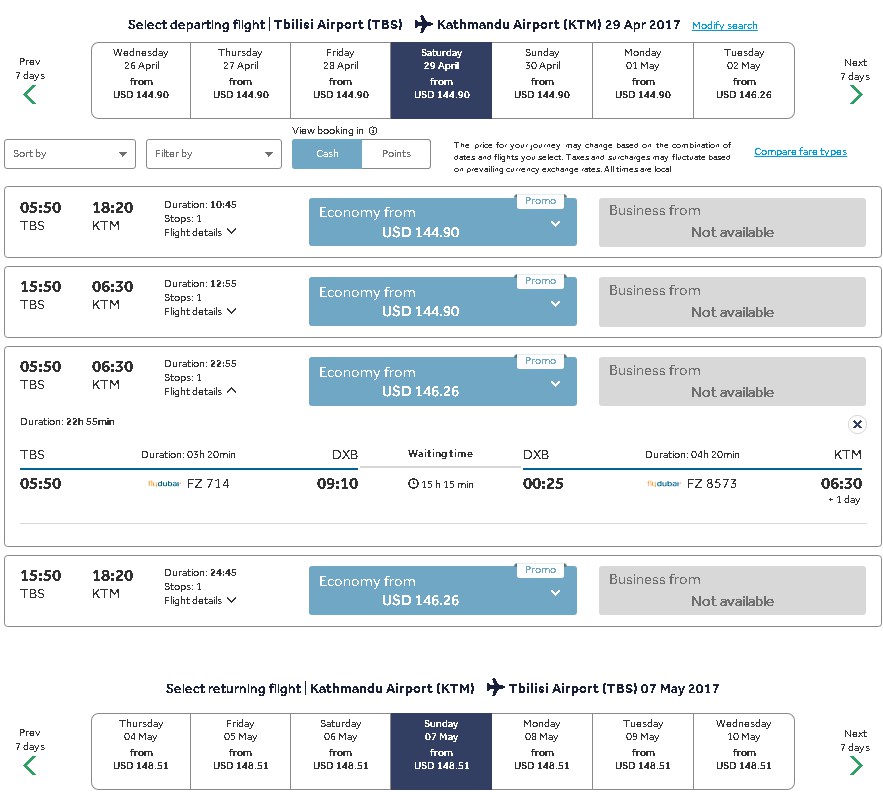883x792 pixels.
Task: Choose Economy fare for 05:50 to 18:20 flight
Action: (x=443, y=222)
